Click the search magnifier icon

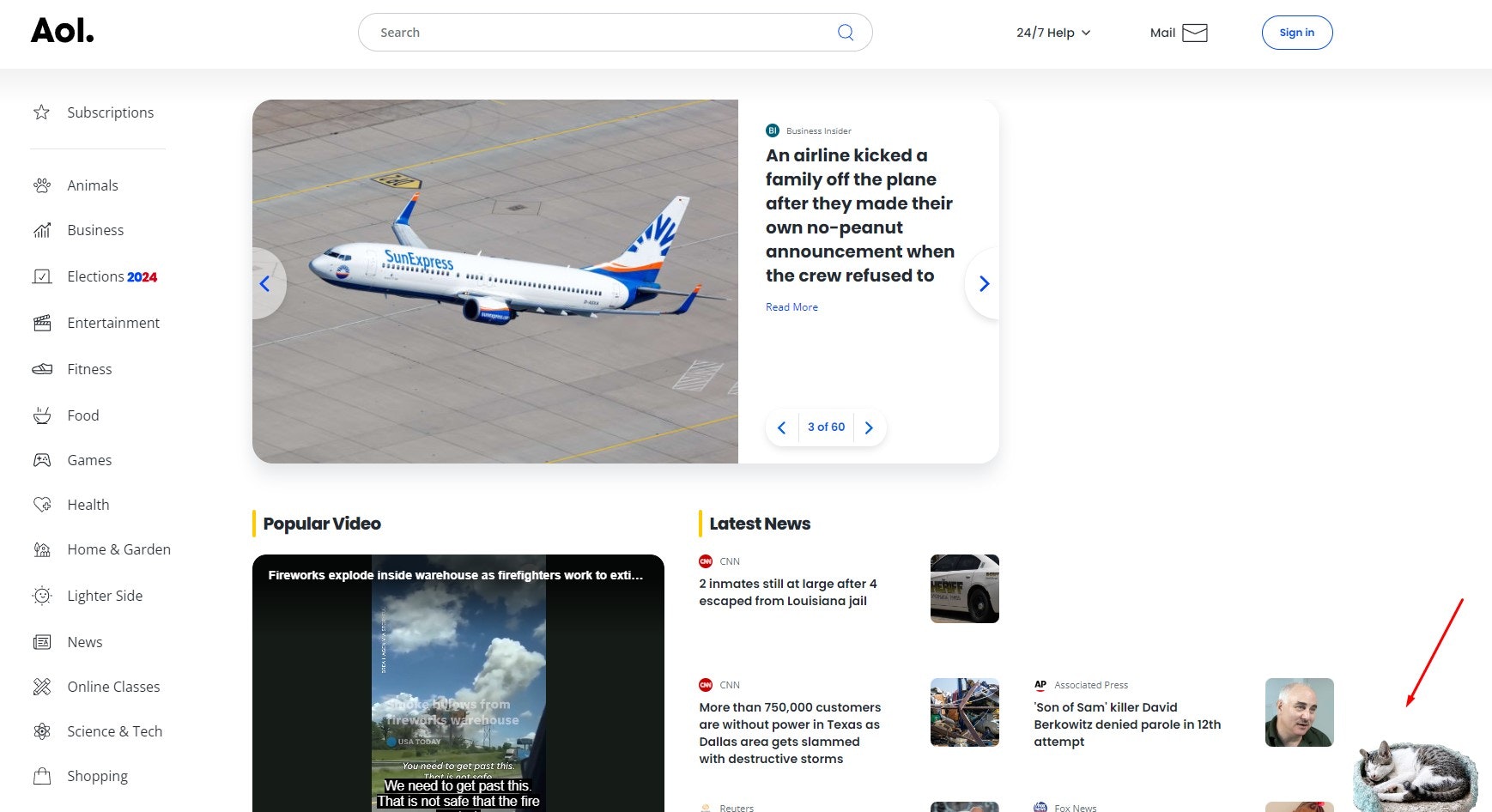click(x=846, y=33)
